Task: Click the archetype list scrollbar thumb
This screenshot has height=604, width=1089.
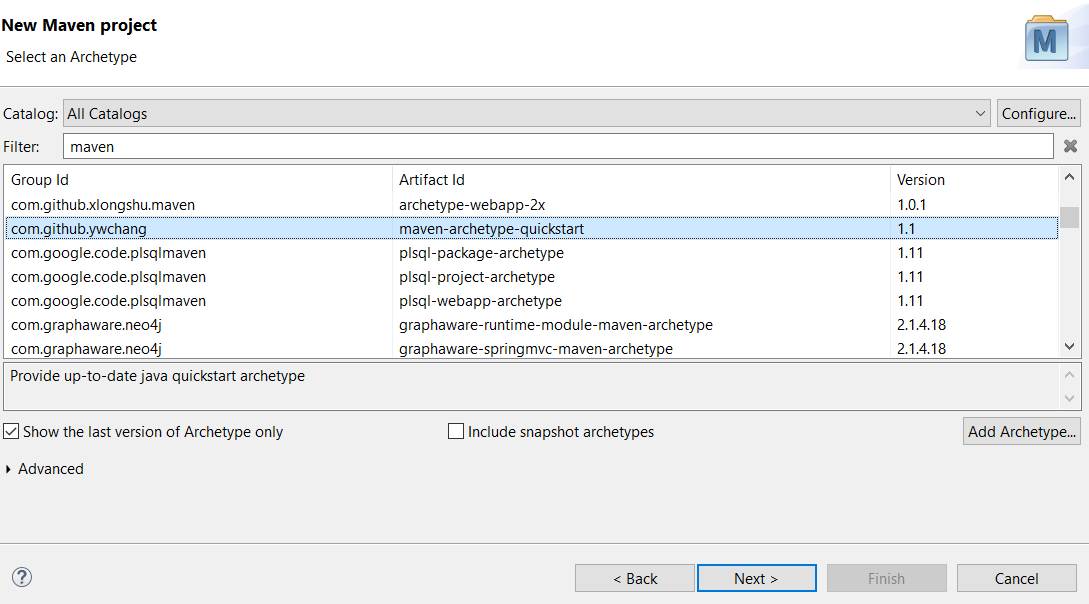Action: 1070,217
